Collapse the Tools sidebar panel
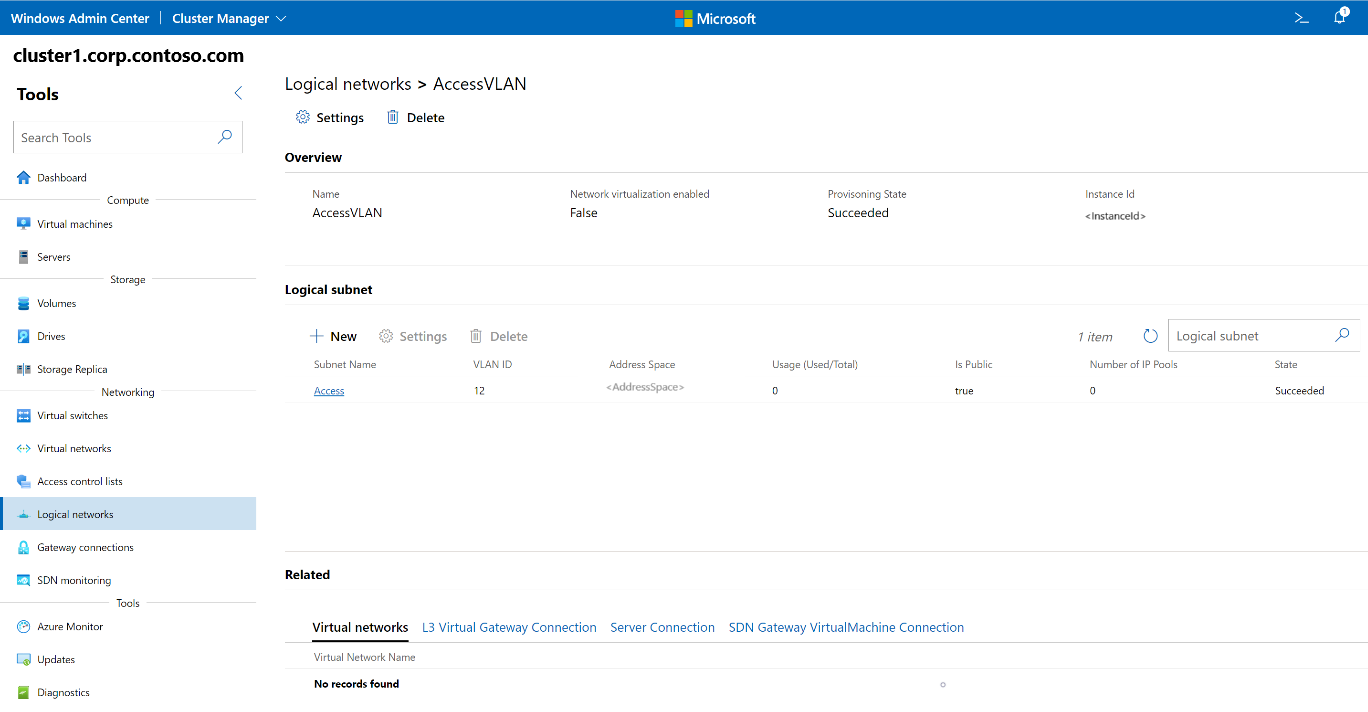 (238, 93)
